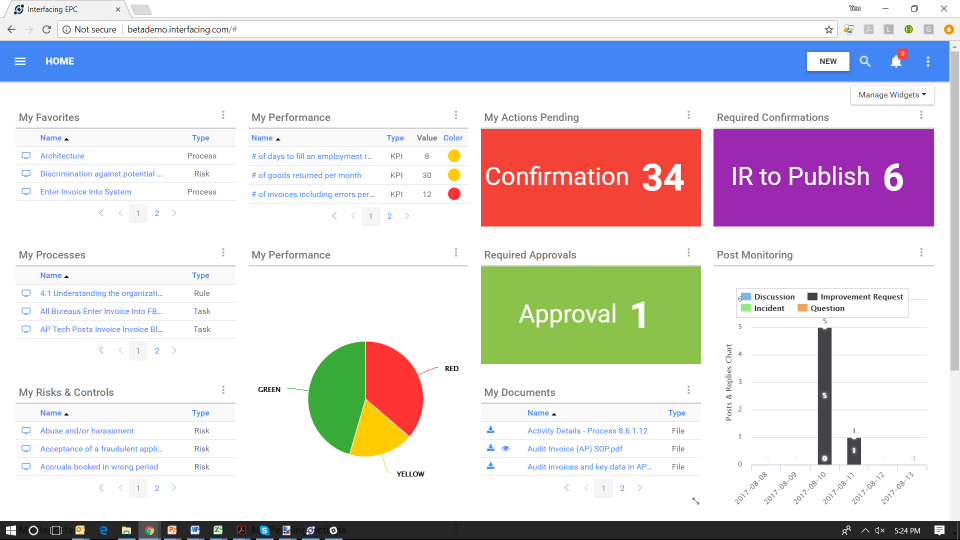Open top My Performance table widget options
Image resolution: width=960 pixels, height=540 pixels.
456,115
